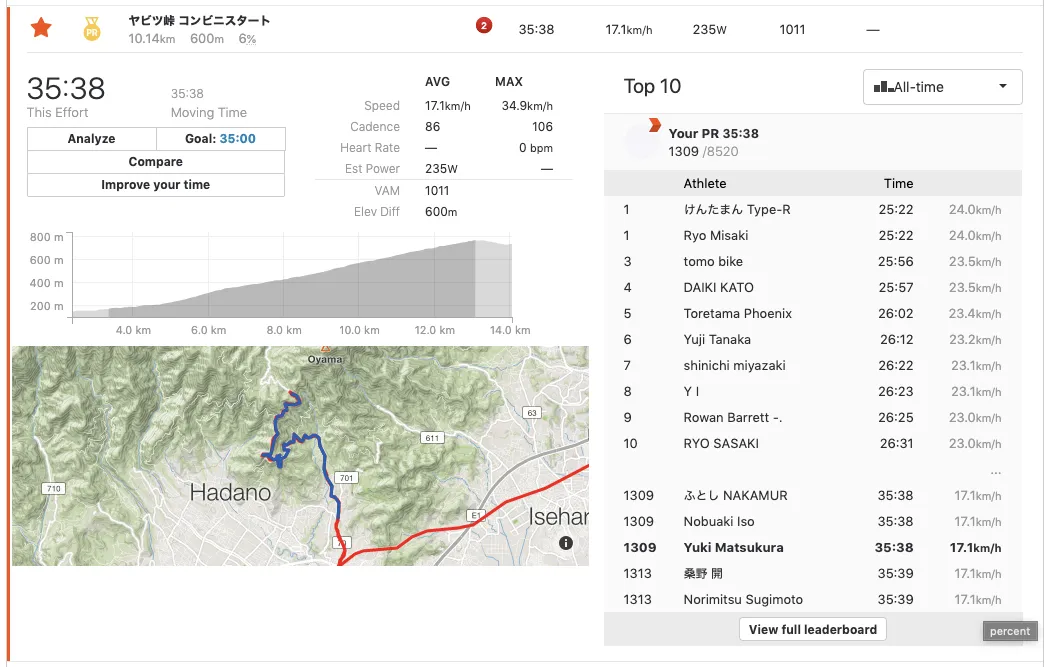Set goal via Goal: 35:00 button
Image resolution: width=1052 pixels, height=667 pixels.
220,139
